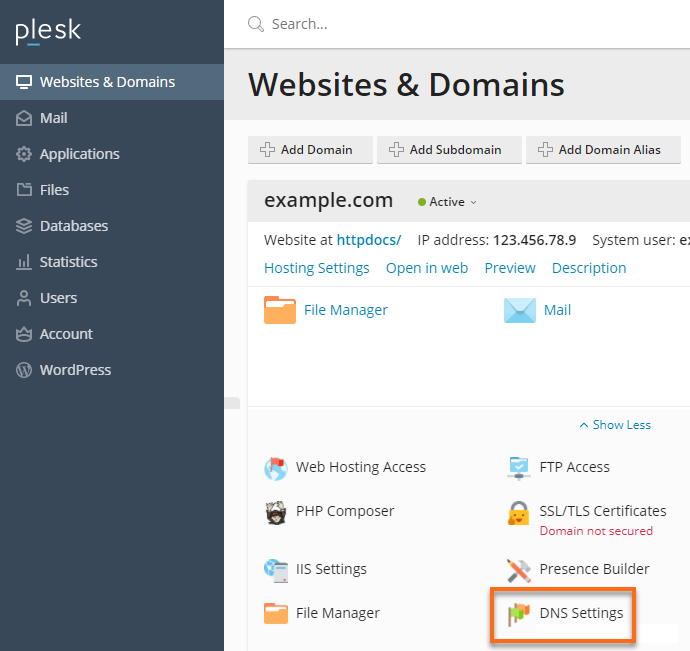The image size is (690, 651).
Task: Click the WordPress logo sidebar icon
Action: point(24,370)
